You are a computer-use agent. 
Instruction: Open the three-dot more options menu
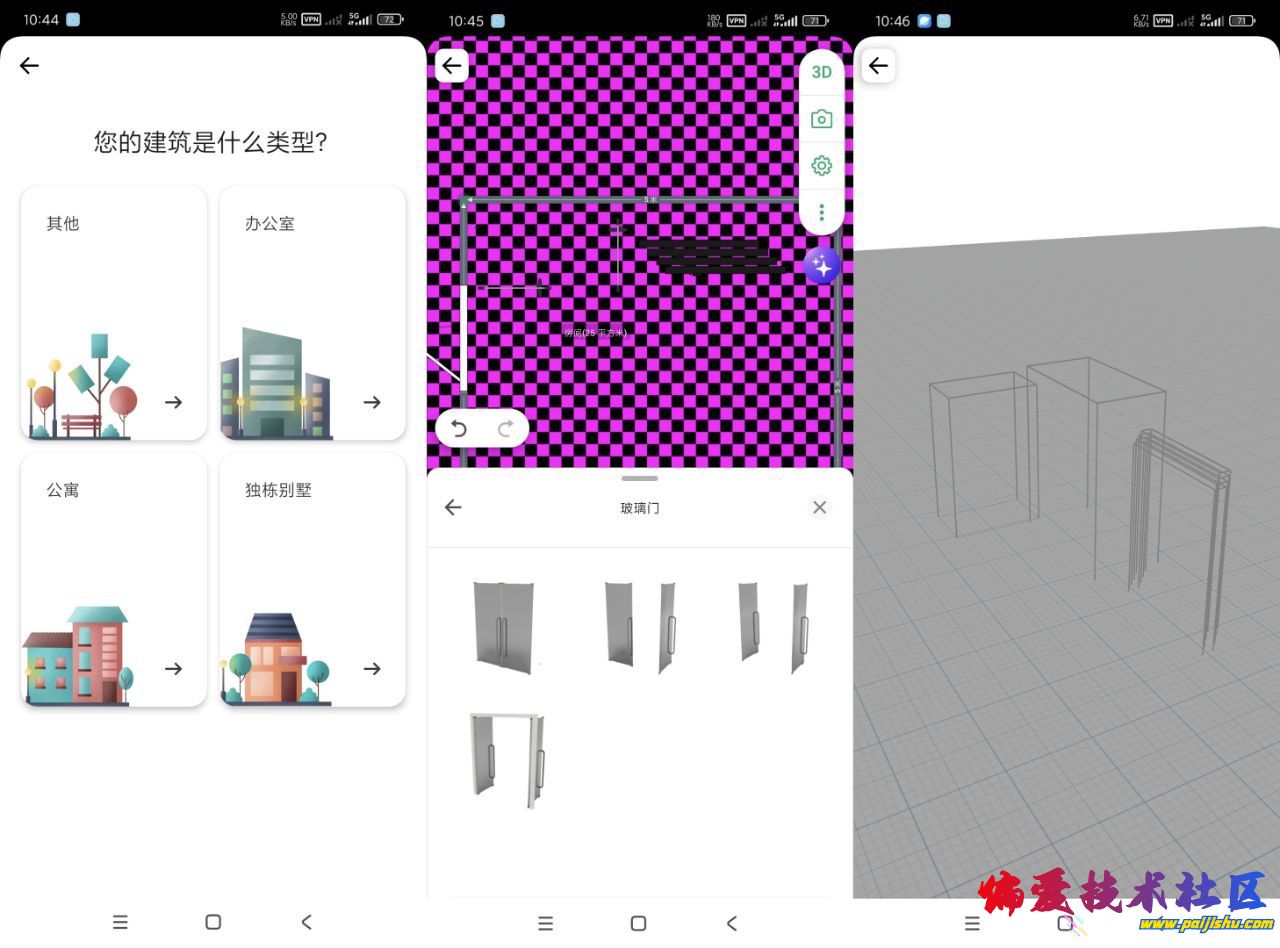coord(821,212)
